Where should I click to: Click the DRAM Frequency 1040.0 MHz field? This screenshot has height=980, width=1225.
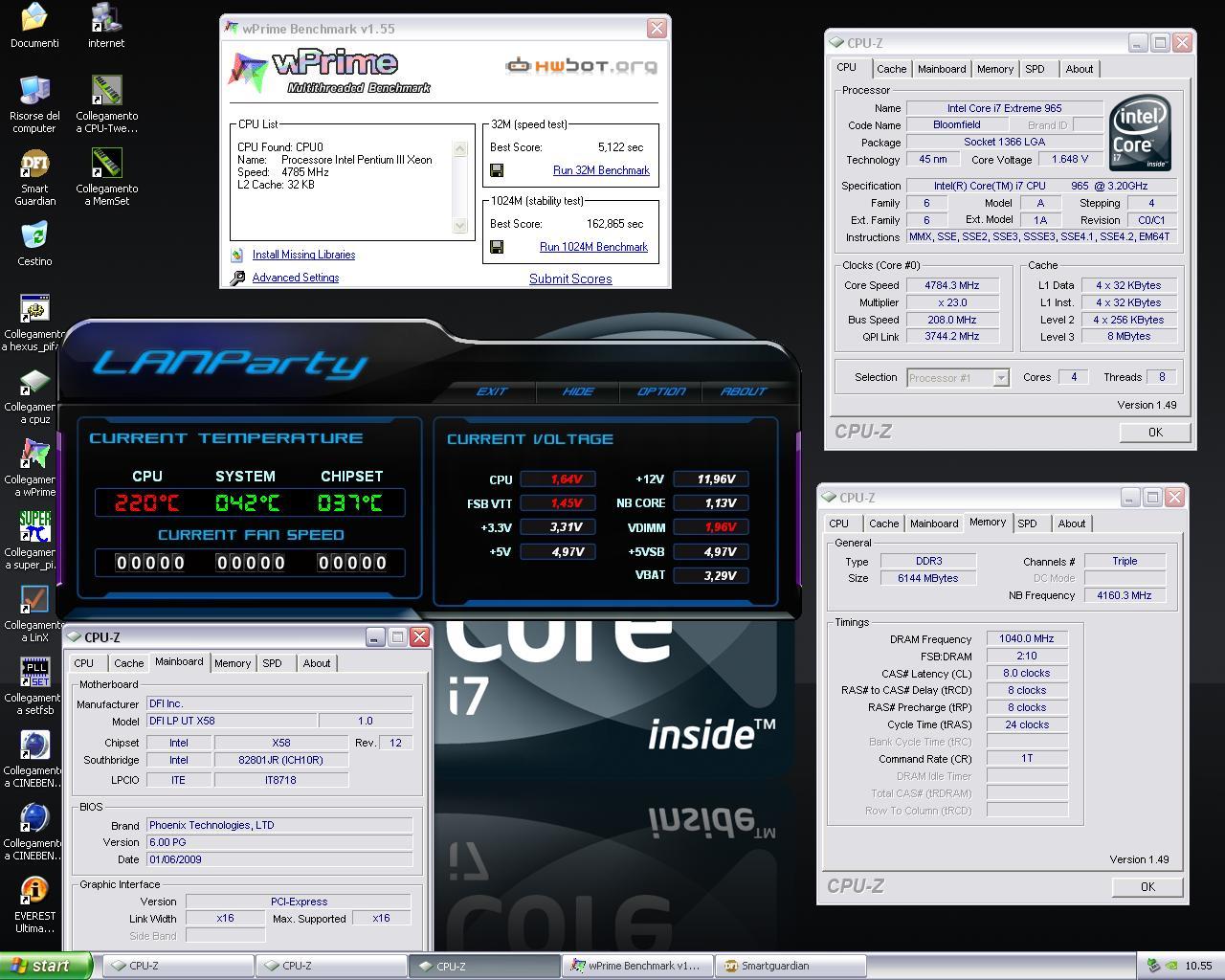click(x=1026, y=639)
